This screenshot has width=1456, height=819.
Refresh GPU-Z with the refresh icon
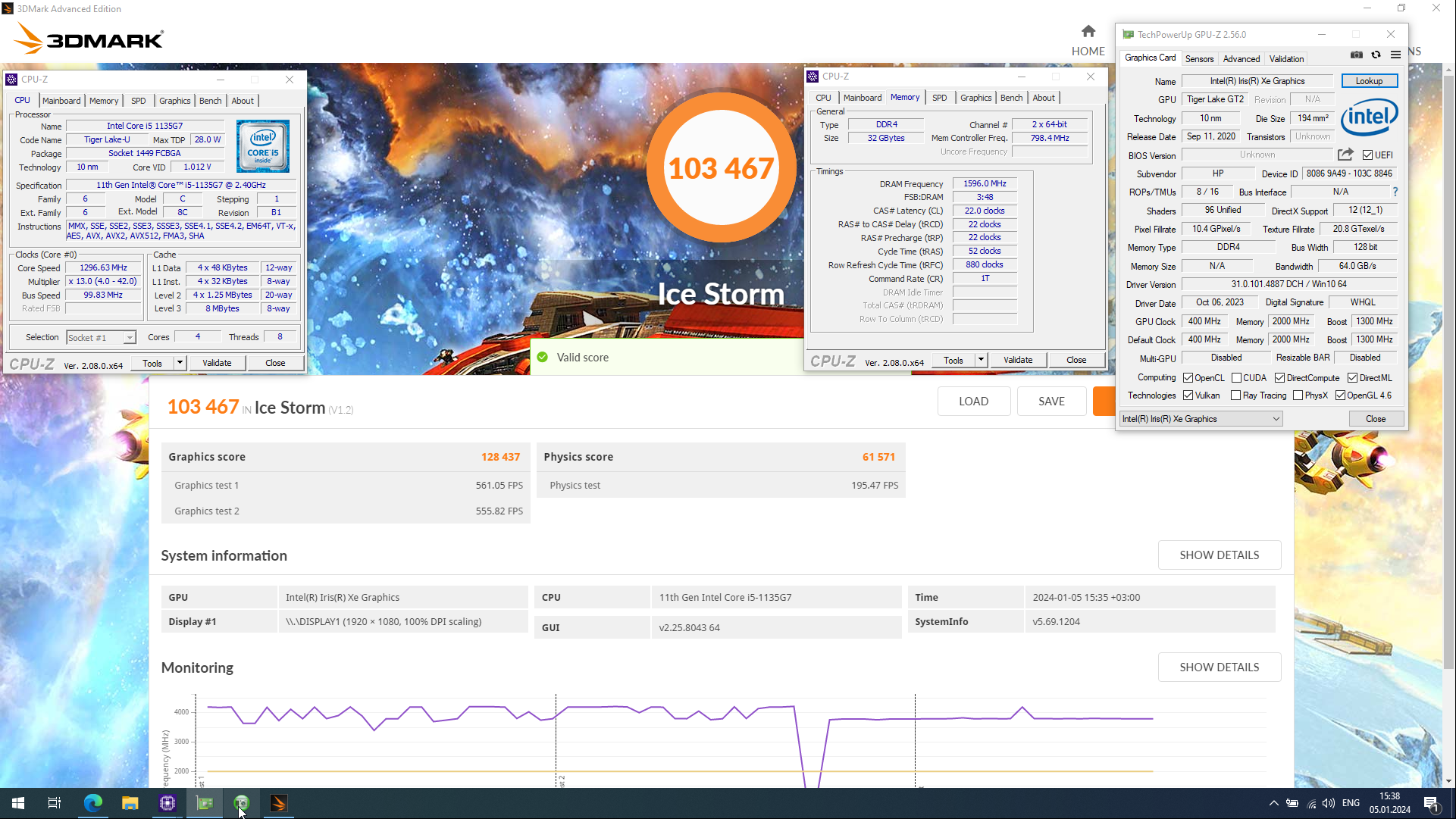[1376, 55]
